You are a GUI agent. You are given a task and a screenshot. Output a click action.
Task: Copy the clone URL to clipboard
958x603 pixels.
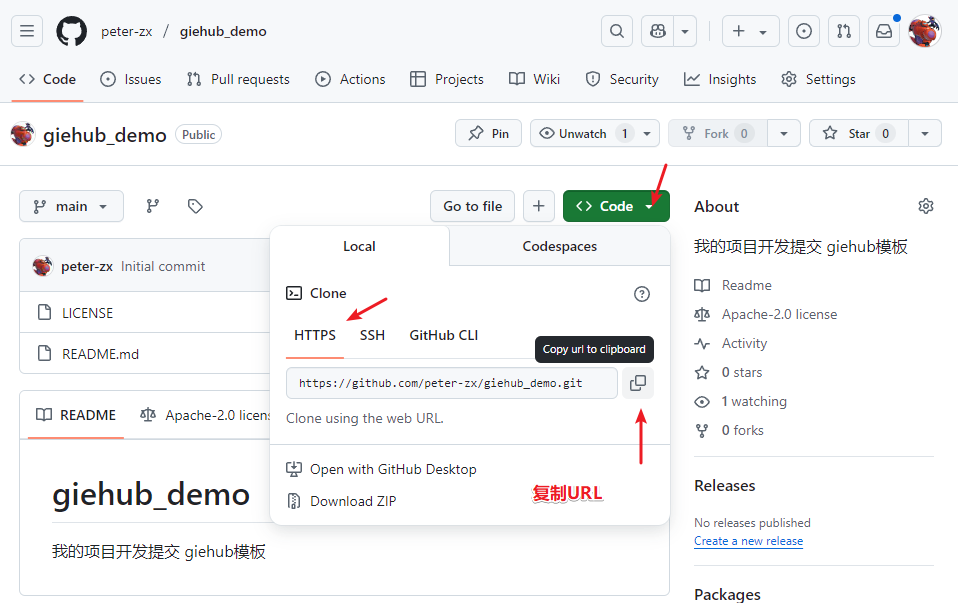tap(638, 383)
